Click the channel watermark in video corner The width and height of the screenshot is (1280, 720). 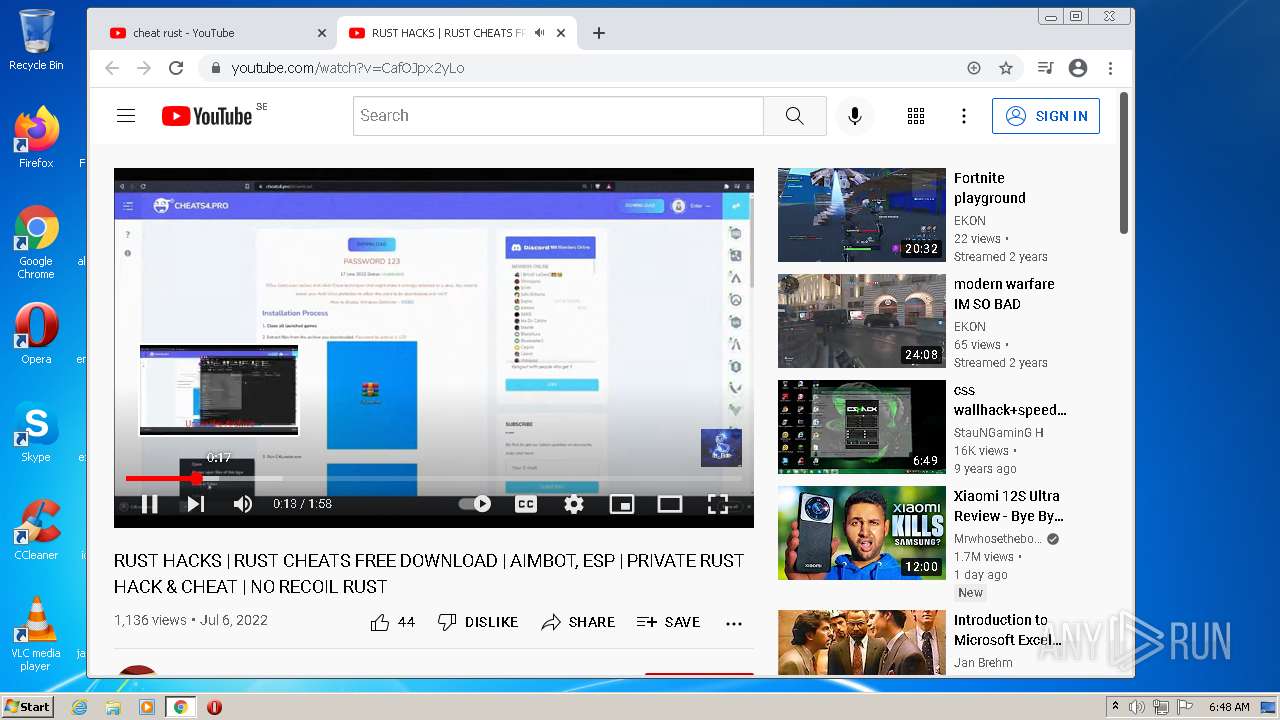coord(721,448)
